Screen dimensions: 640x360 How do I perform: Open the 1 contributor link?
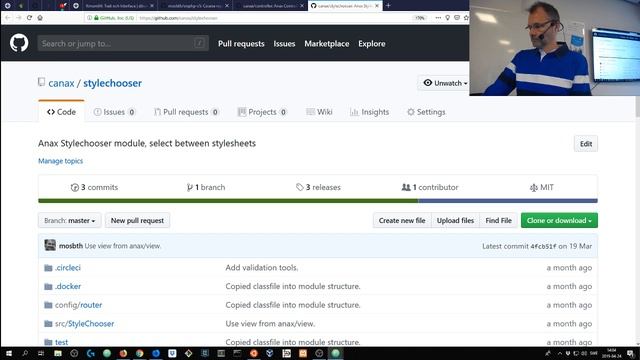[x=430, y=187]
